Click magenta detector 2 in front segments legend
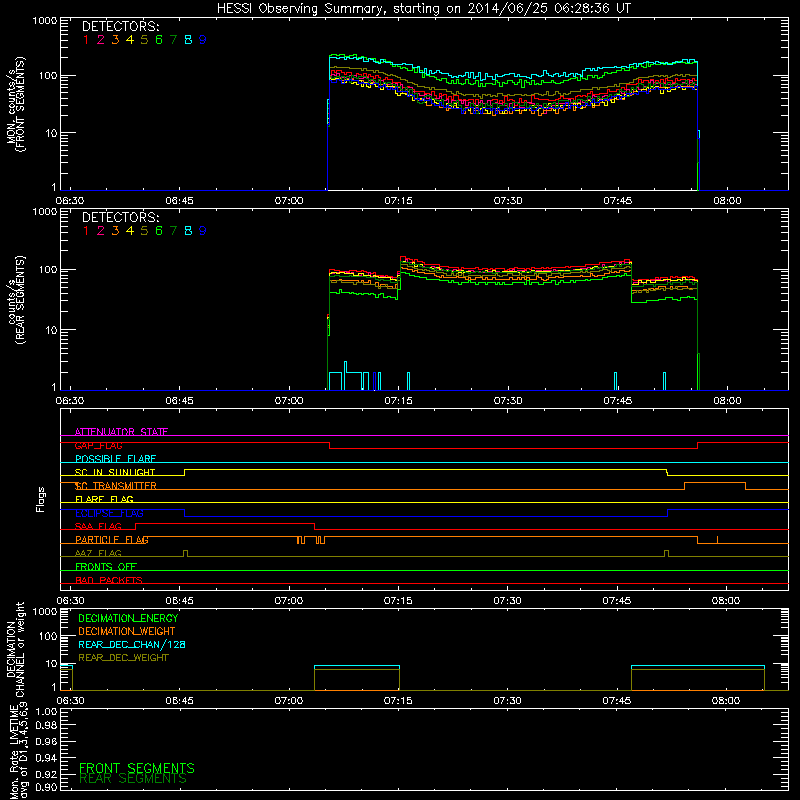The width and height of the screenshot is (800, 800). coord(101,40)
